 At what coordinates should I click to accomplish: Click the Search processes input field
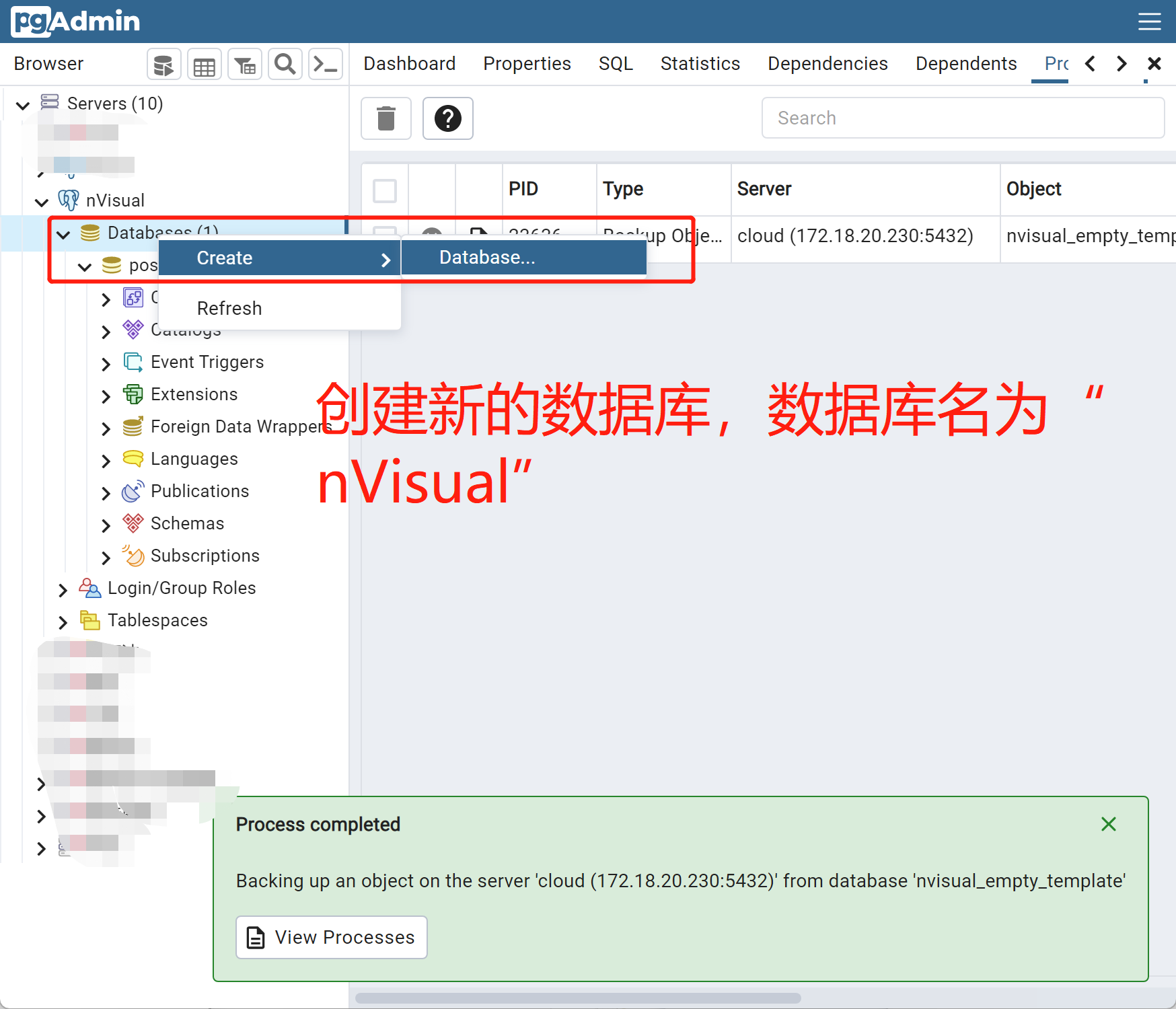(x=963, y=118)
